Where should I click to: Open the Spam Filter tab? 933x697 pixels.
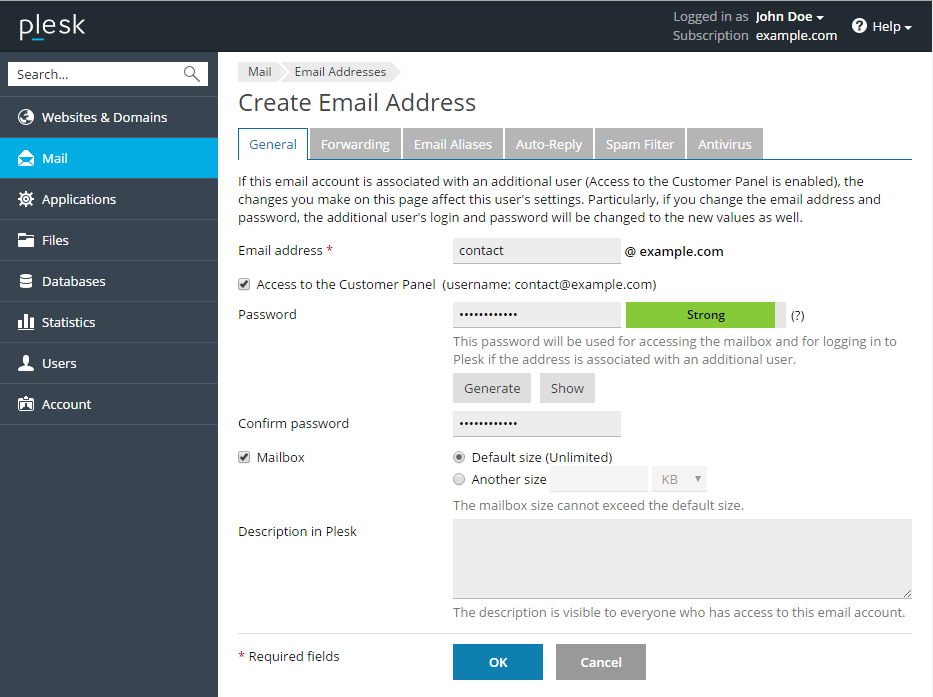(x=639, y=144)
